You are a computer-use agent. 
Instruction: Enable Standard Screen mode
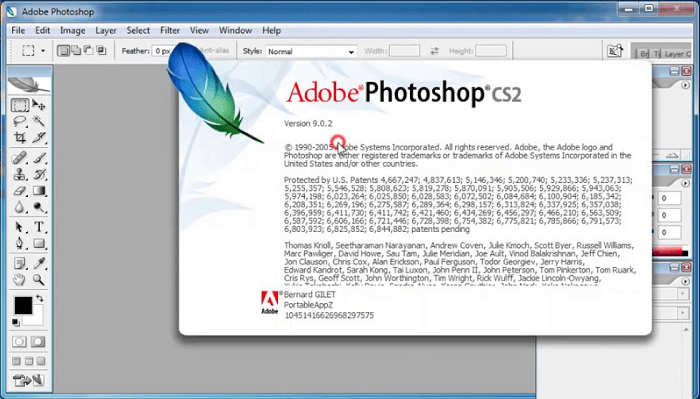pyautogui.click(x=17, y=361)
